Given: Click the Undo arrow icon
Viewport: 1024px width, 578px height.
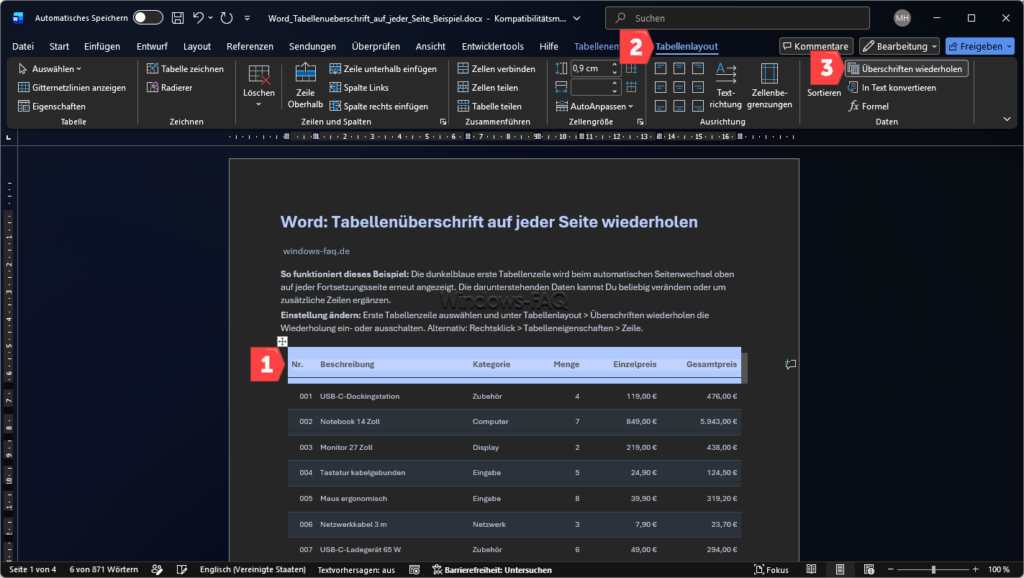Looking at the screenshot, I should (x=199, y=18).
